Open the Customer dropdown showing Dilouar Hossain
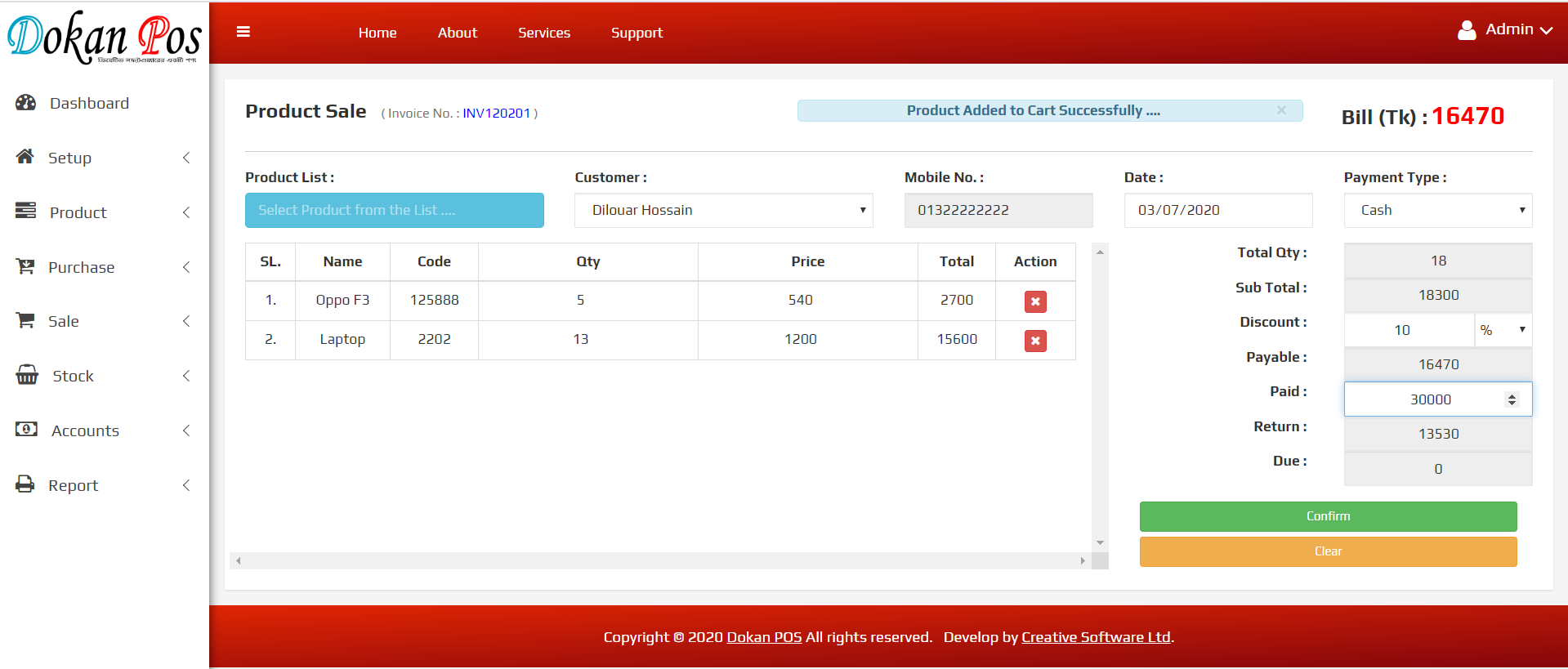The image size is (1568, 669). (x=723, y=210)
